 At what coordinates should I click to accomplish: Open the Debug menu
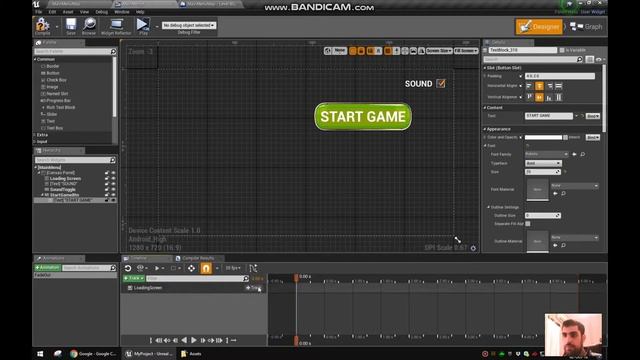101,12
